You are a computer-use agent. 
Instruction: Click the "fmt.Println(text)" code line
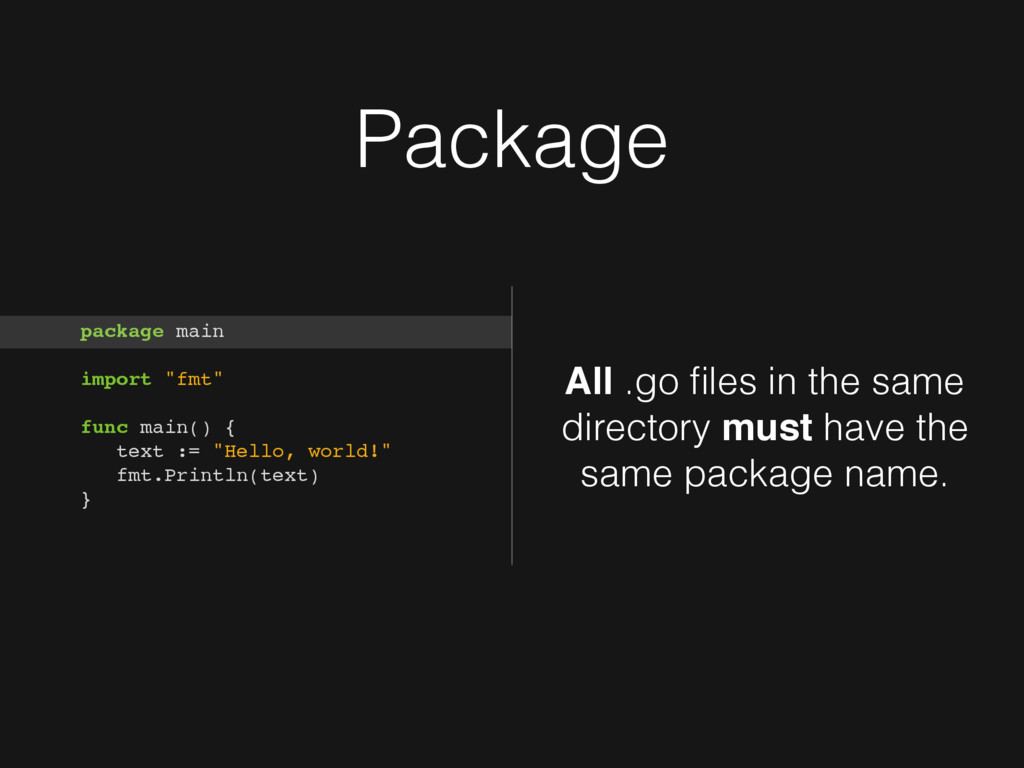tap(217, 475)
